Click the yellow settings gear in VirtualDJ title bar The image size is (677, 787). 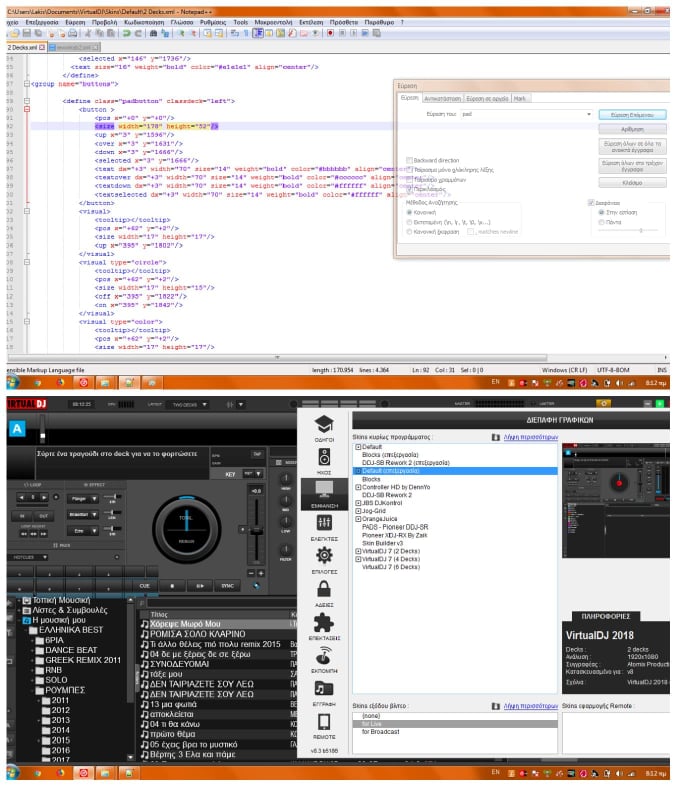click(x=603, y=403)
